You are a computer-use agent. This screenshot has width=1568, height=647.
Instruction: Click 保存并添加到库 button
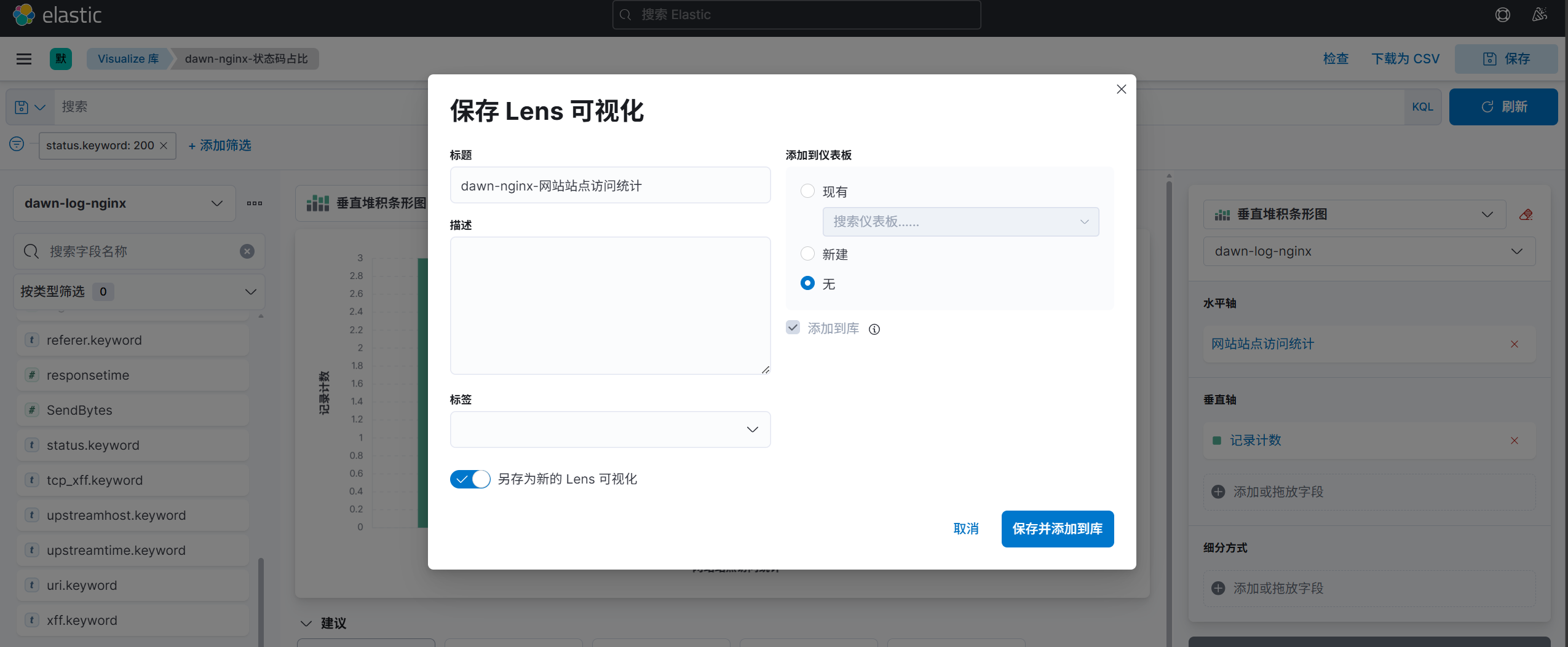point(1058,529)
